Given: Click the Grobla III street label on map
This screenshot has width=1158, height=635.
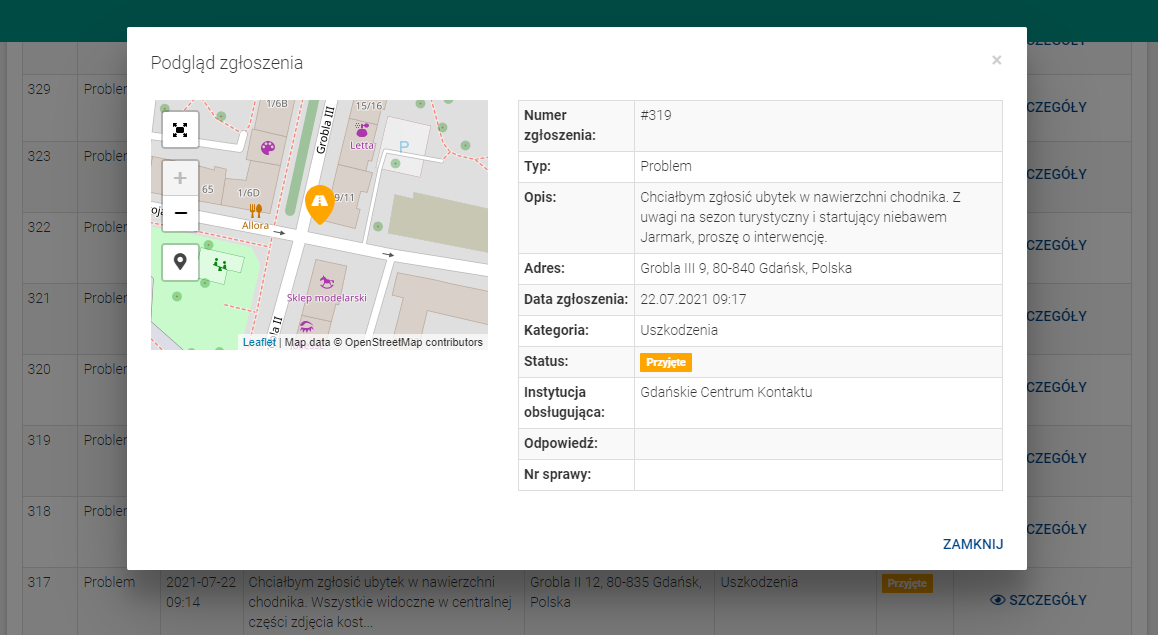Looking at the screenshot, I should click(x=325, y=130).
